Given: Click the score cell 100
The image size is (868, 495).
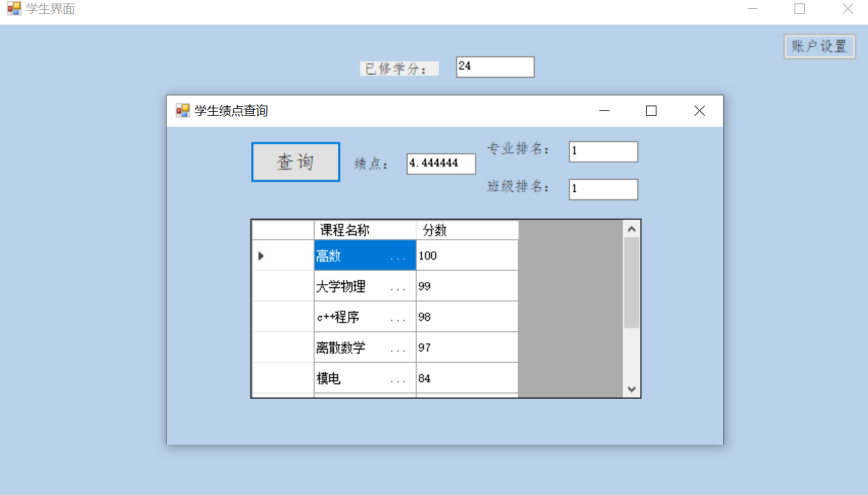Looking at the screenshot, I should click(467, 255).
